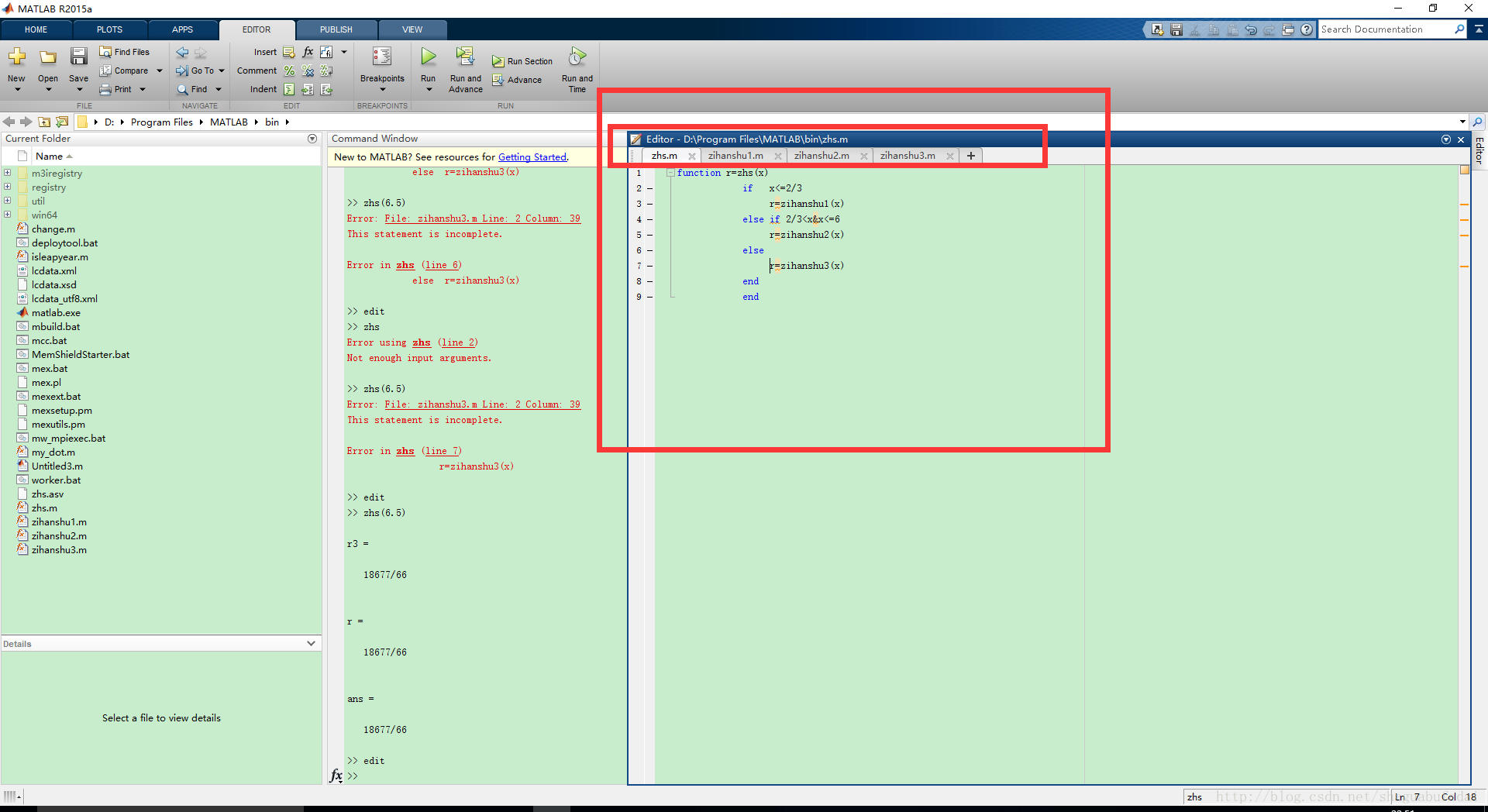
Task: Click the Find Files button
Action: pyautogui.click(x=125, y=52)
